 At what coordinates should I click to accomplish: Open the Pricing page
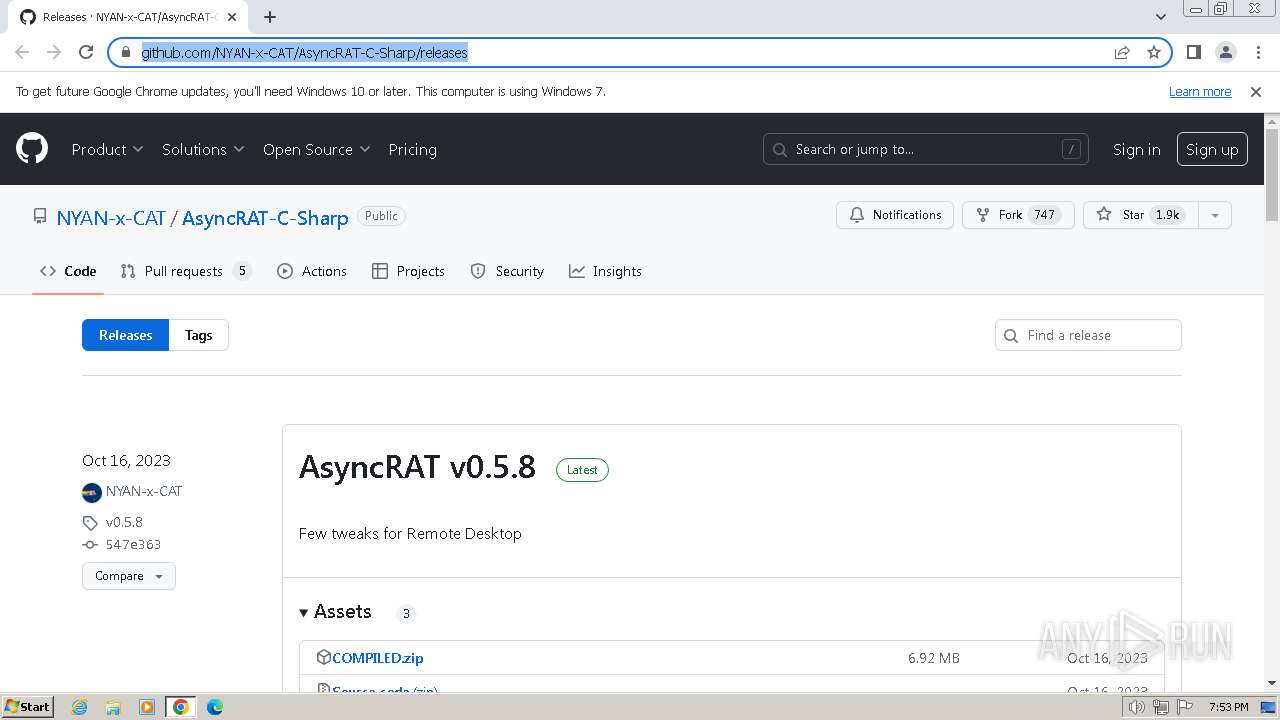click(412, 149)
